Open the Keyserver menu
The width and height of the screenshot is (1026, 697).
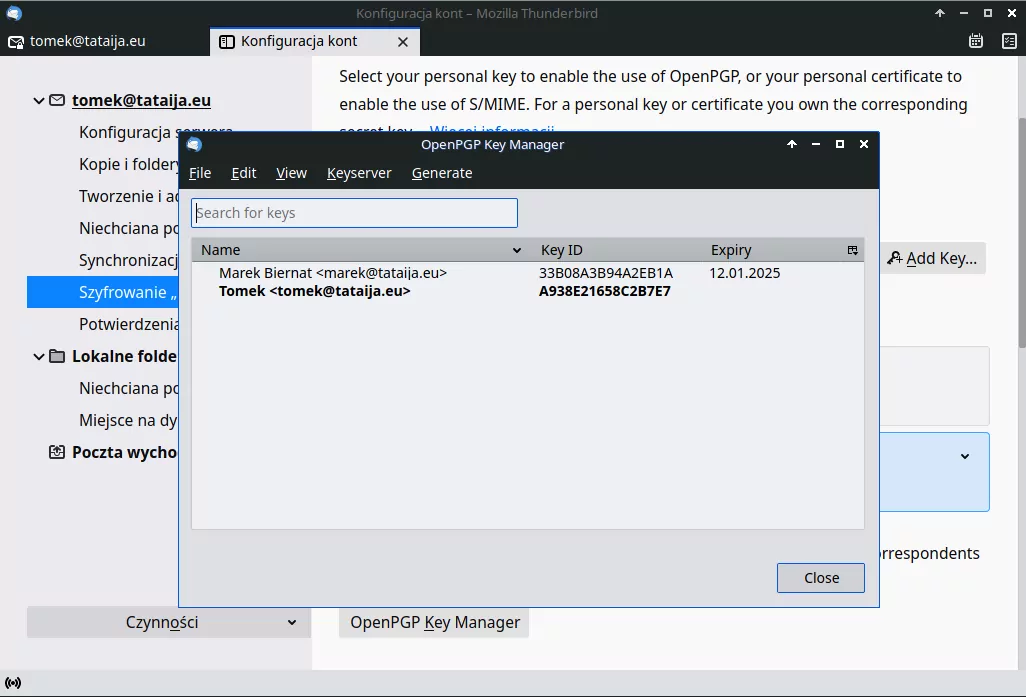pyautogui.click(x=359, y=173)
